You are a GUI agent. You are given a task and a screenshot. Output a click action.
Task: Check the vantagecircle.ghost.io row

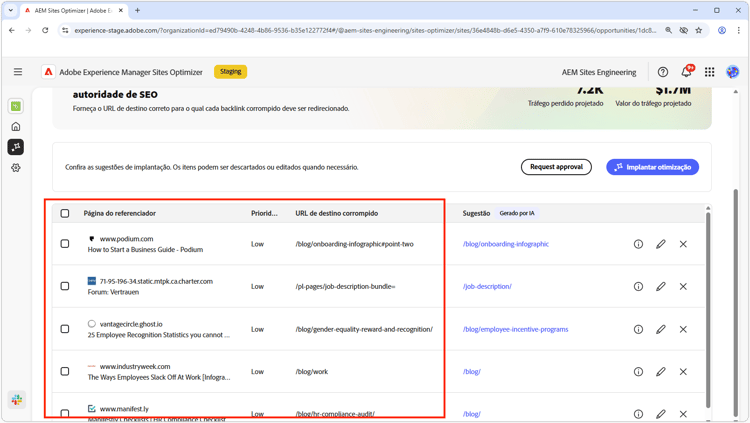pyautogui.click(x=65, y=329)
